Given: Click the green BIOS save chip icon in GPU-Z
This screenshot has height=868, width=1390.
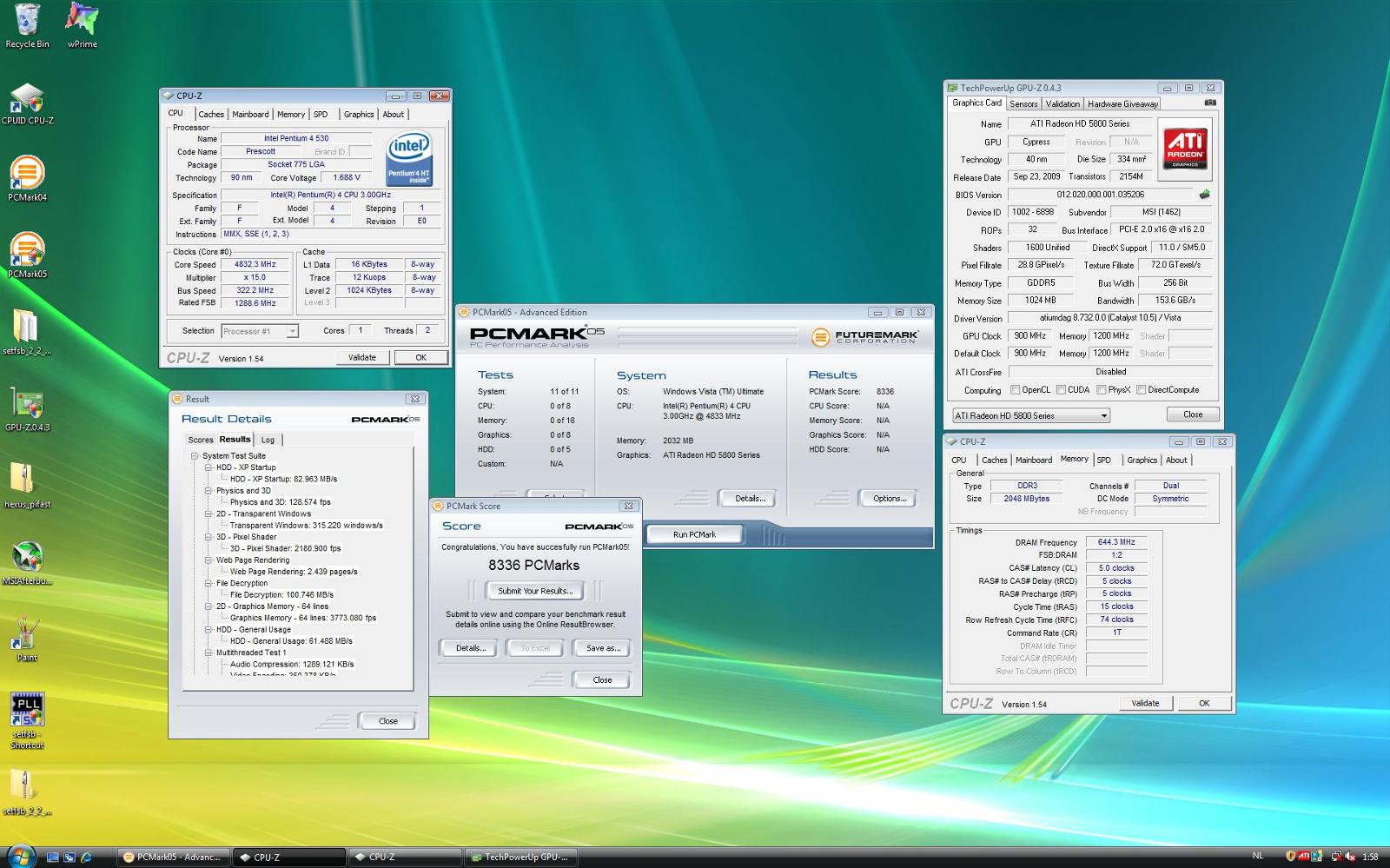Looking at the screenshot, I should click(1205, 195).
